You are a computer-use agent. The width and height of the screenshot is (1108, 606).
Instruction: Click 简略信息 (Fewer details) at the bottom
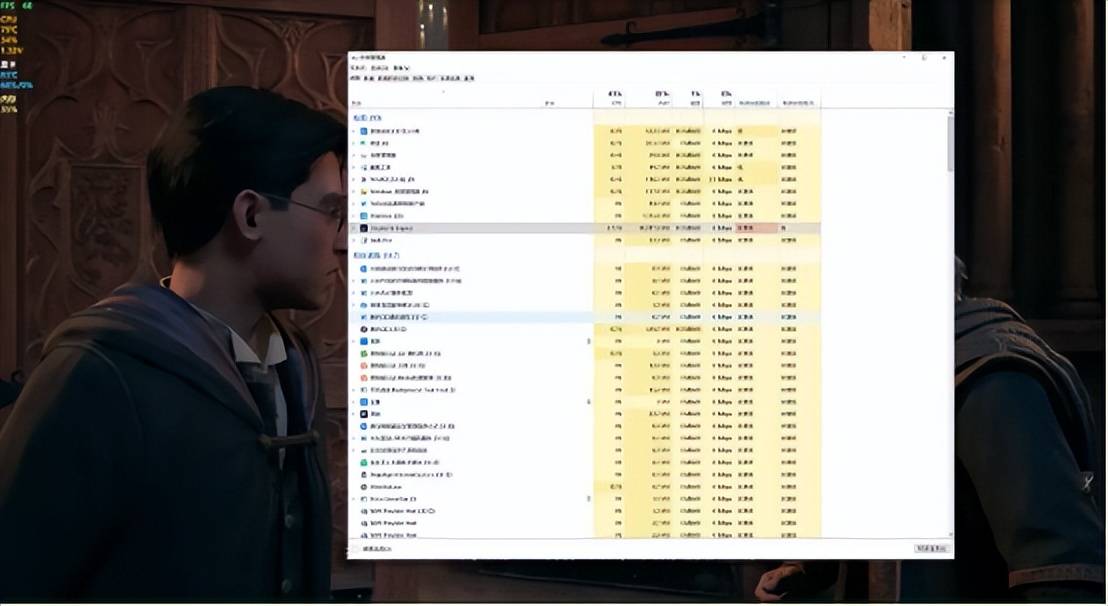[x=376, y=549]
